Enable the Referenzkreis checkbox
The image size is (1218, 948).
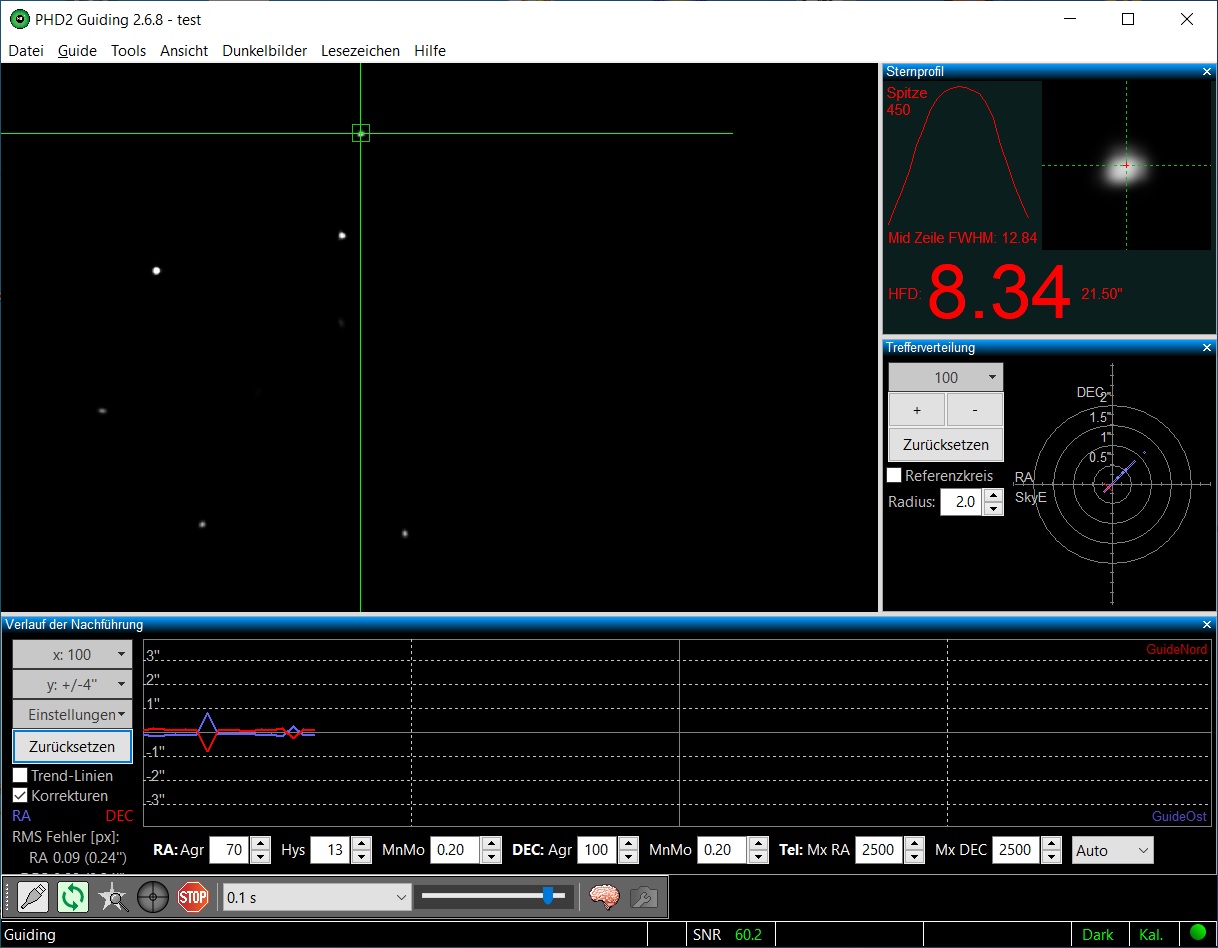point(895,475)
